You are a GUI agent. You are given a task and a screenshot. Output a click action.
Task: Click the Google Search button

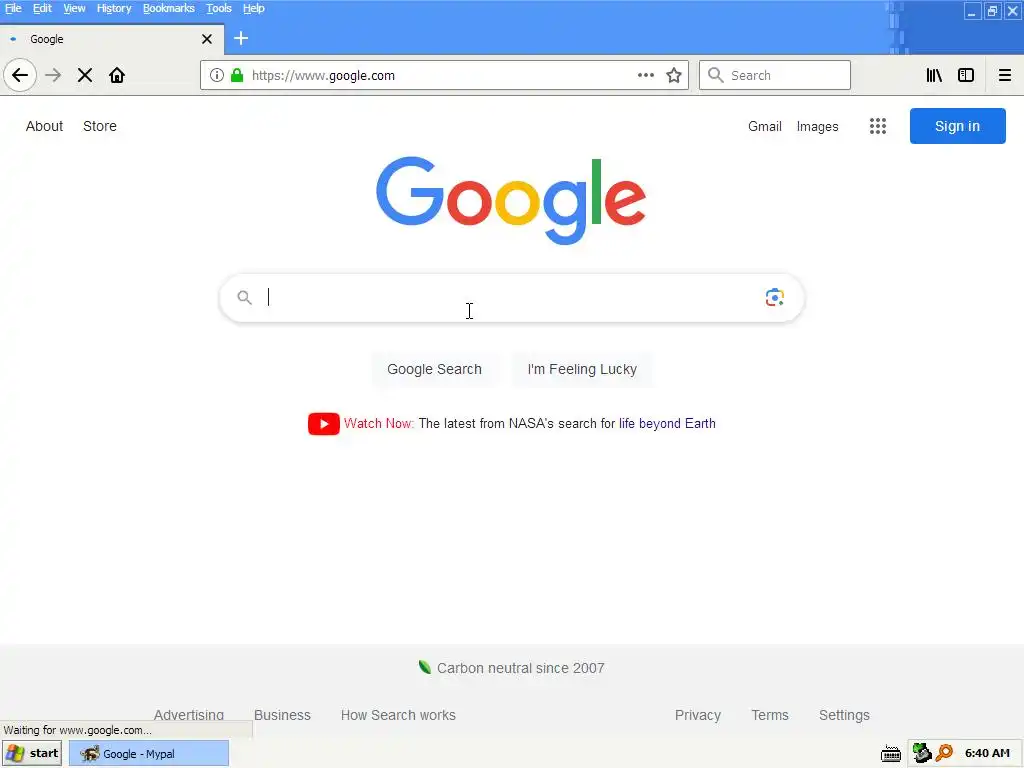point(434,369)
